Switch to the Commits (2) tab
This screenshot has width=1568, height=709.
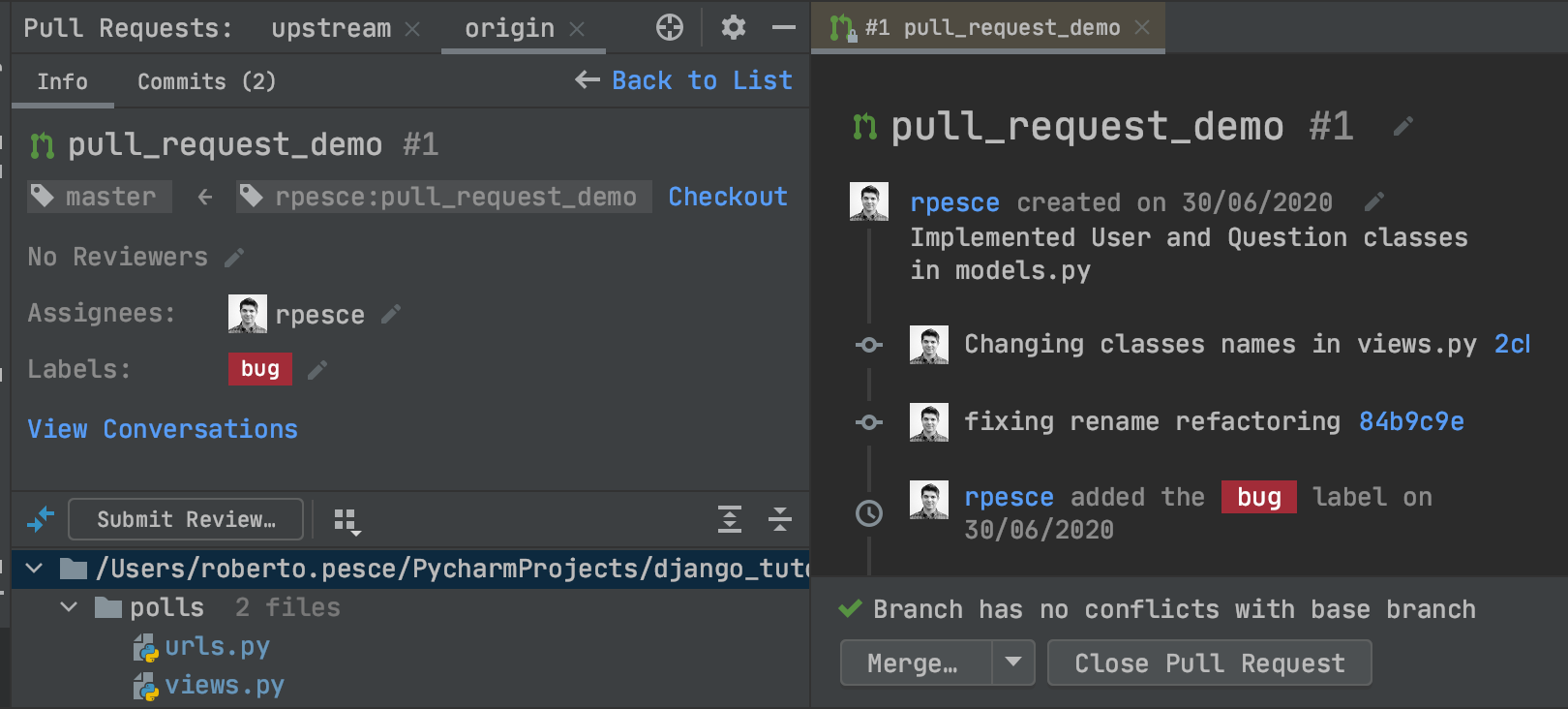pos(206,82)
